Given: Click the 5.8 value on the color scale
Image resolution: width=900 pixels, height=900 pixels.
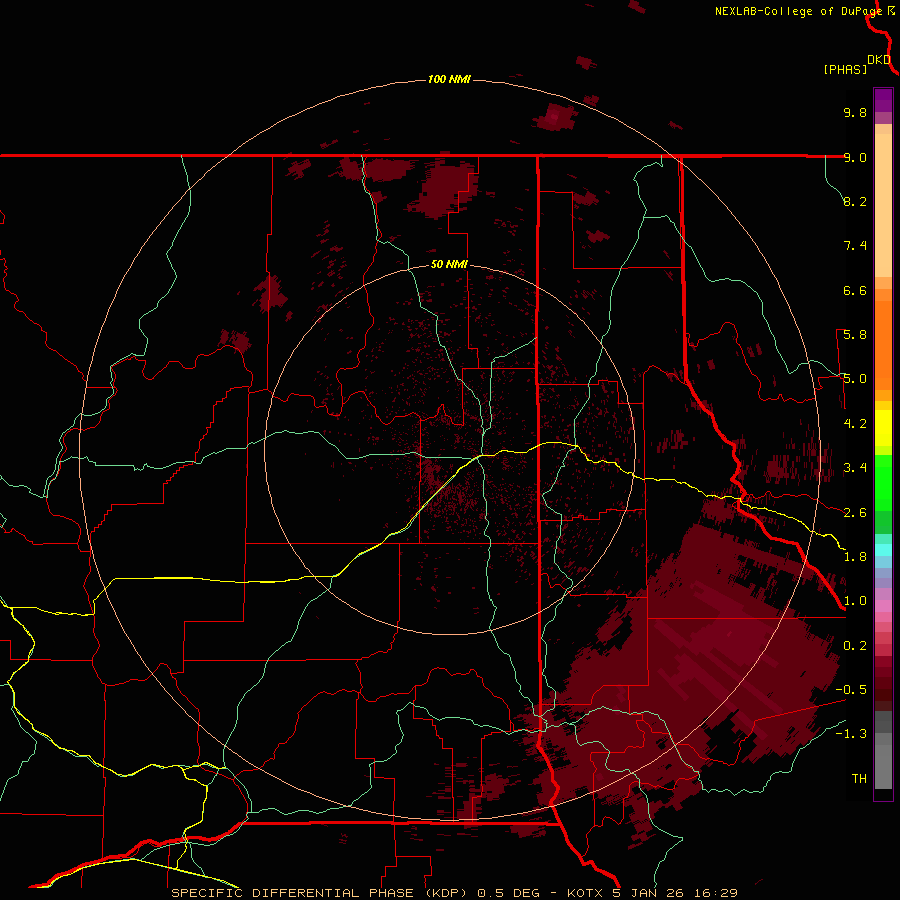Looking at the screenshot, I should [855, 335].
